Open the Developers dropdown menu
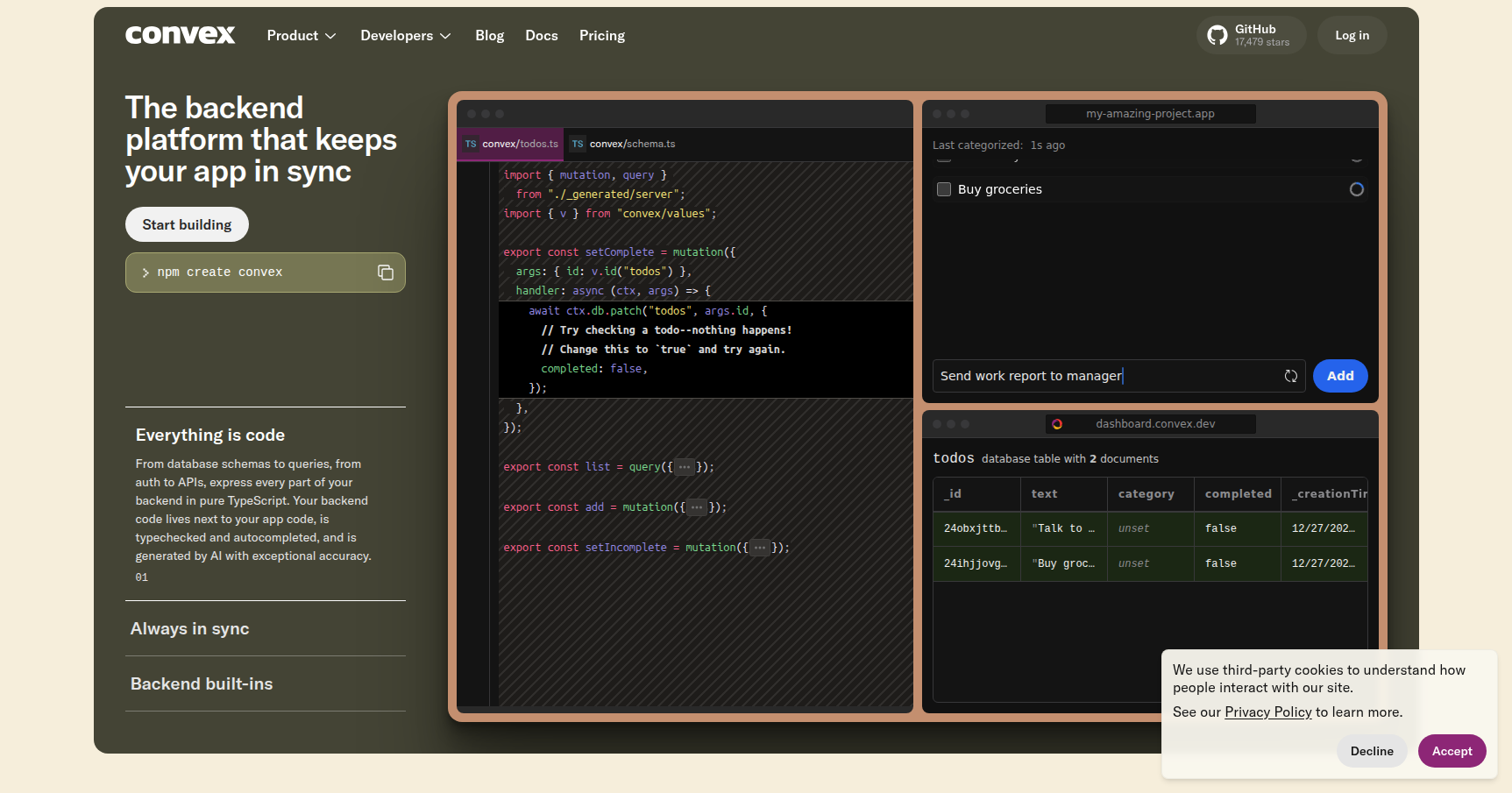This screenshot has width=1512, height=793. coord(405,35)
